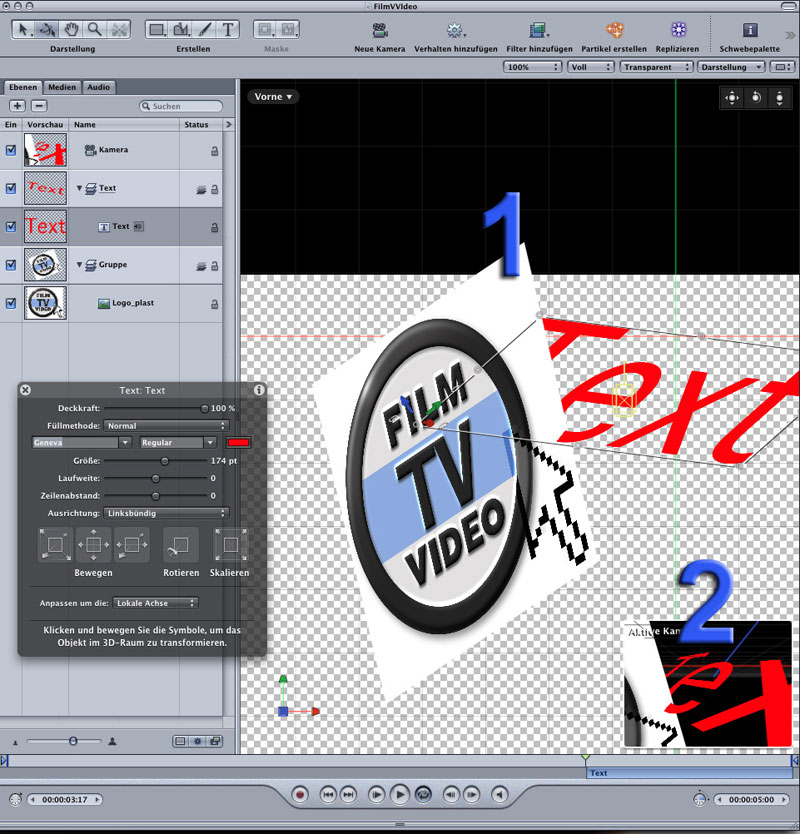Click the Neue Kamera toolbar icon
Viewport: 800px width, 834px height.
click(381, 30)
